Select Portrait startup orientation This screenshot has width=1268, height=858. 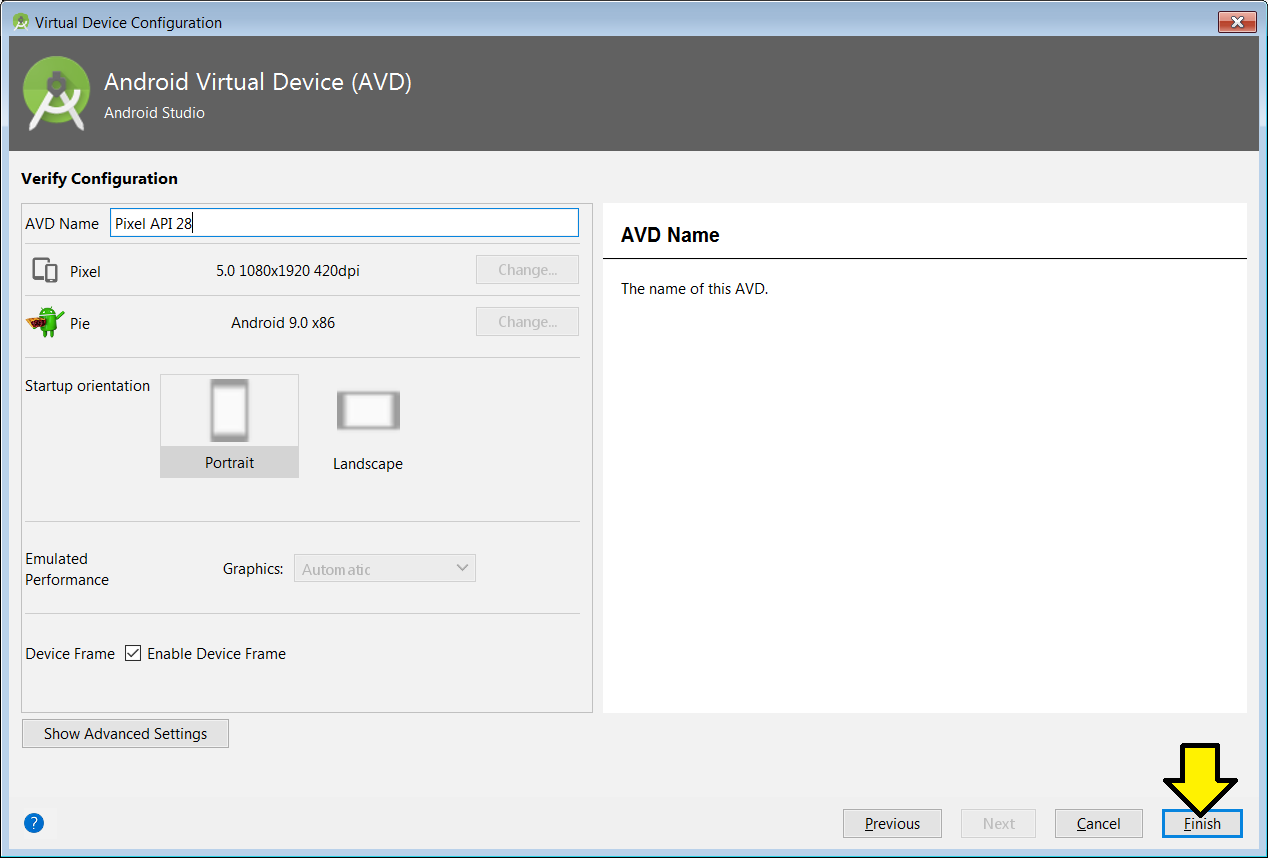point(229,425)
